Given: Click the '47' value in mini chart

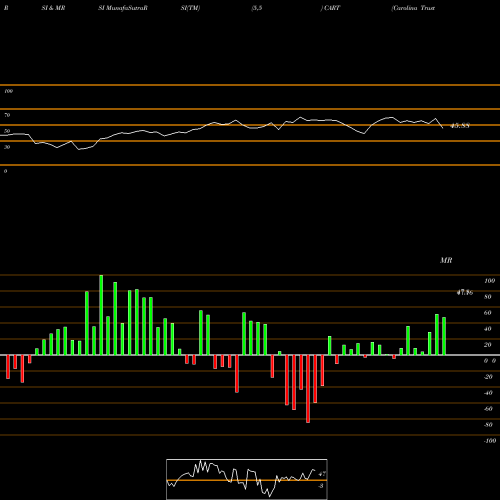Looking at the screenshot, I should click(322, 474).
